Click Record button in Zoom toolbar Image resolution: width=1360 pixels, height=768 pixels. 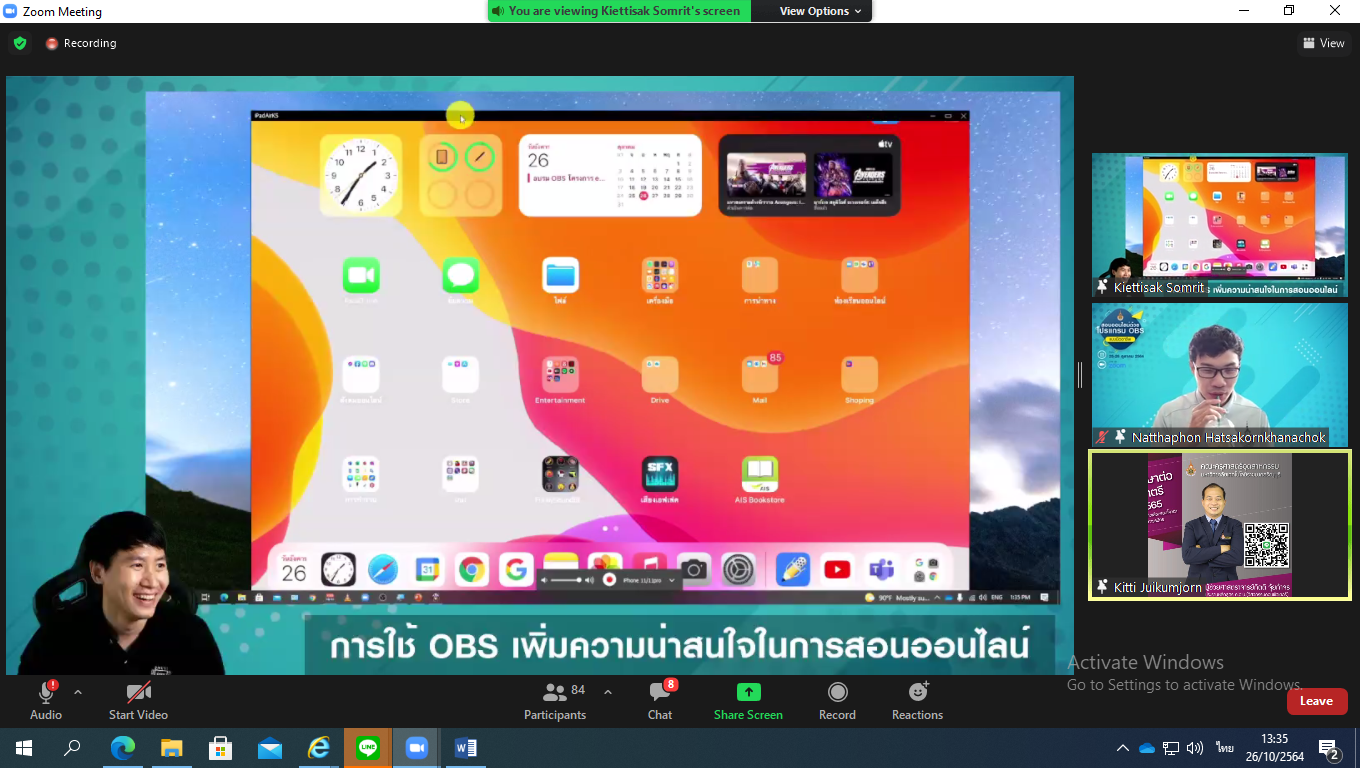pyautogui.click(x=837, y=700)
